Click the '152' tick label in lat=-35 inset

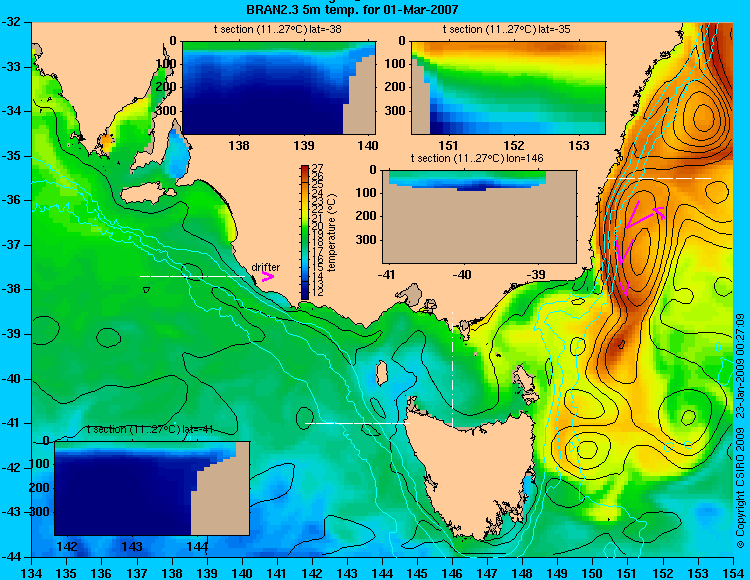tap(514, 146)
